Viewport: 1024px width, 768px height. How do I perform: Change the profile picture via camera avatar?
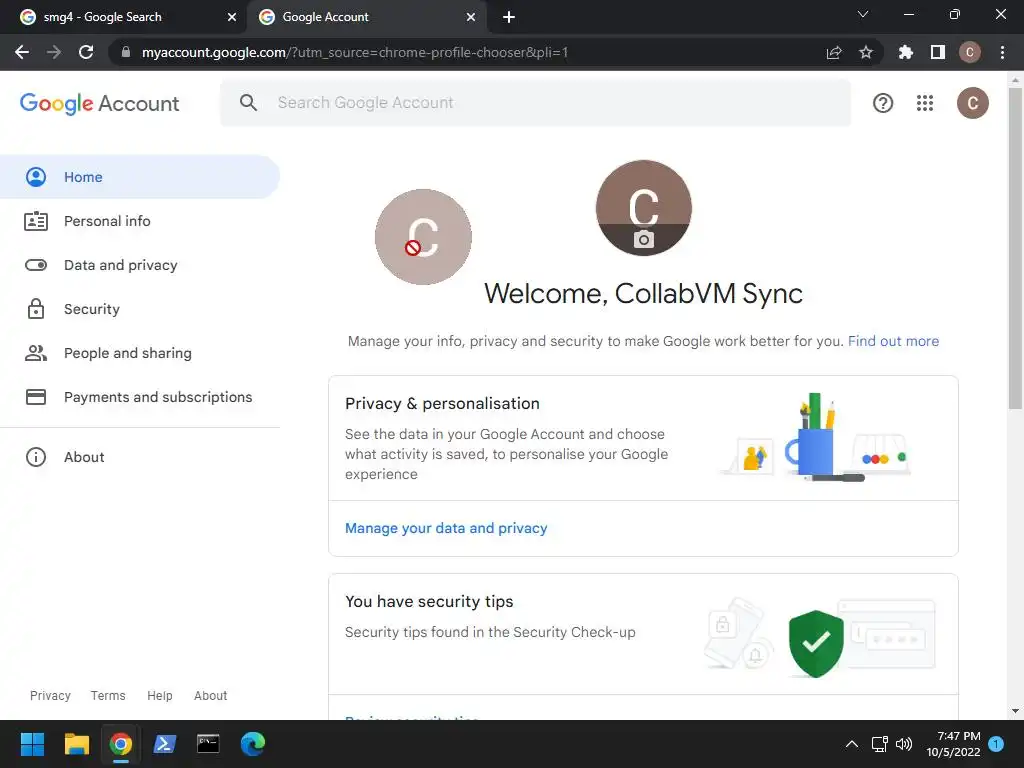point(643,208)
